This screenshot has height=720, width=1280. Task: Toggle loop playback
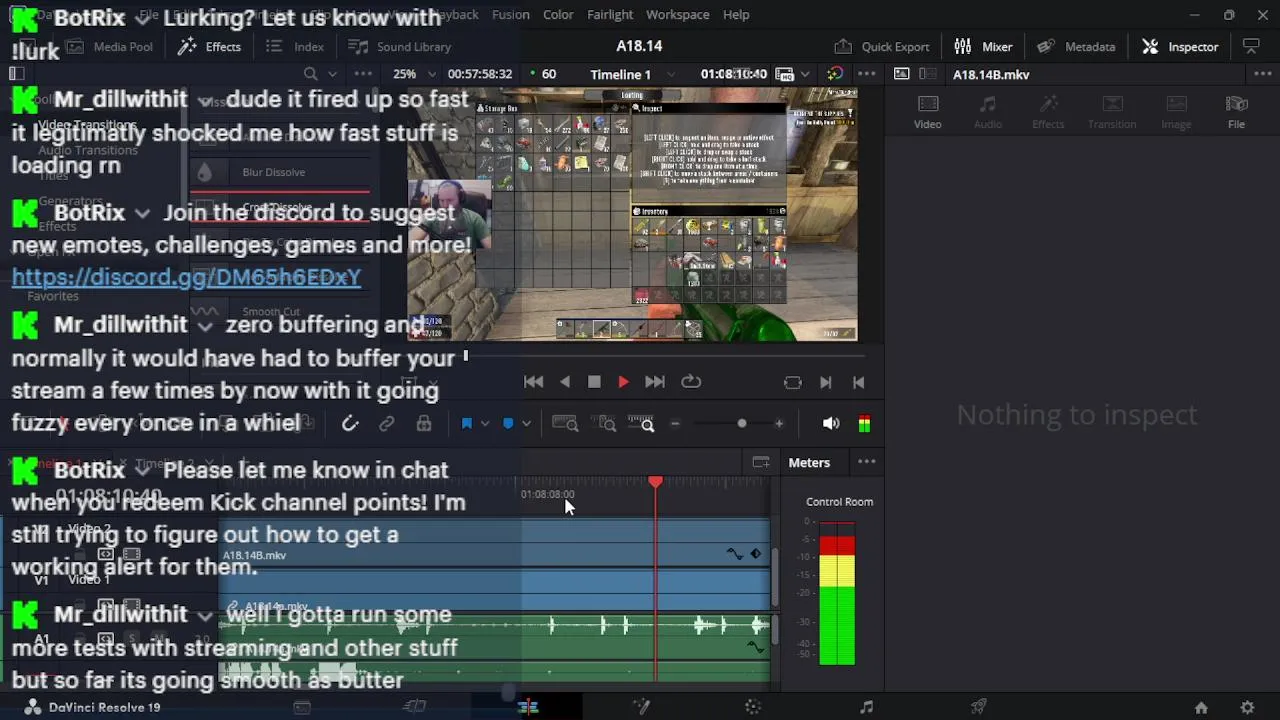[x=691, y=382]
